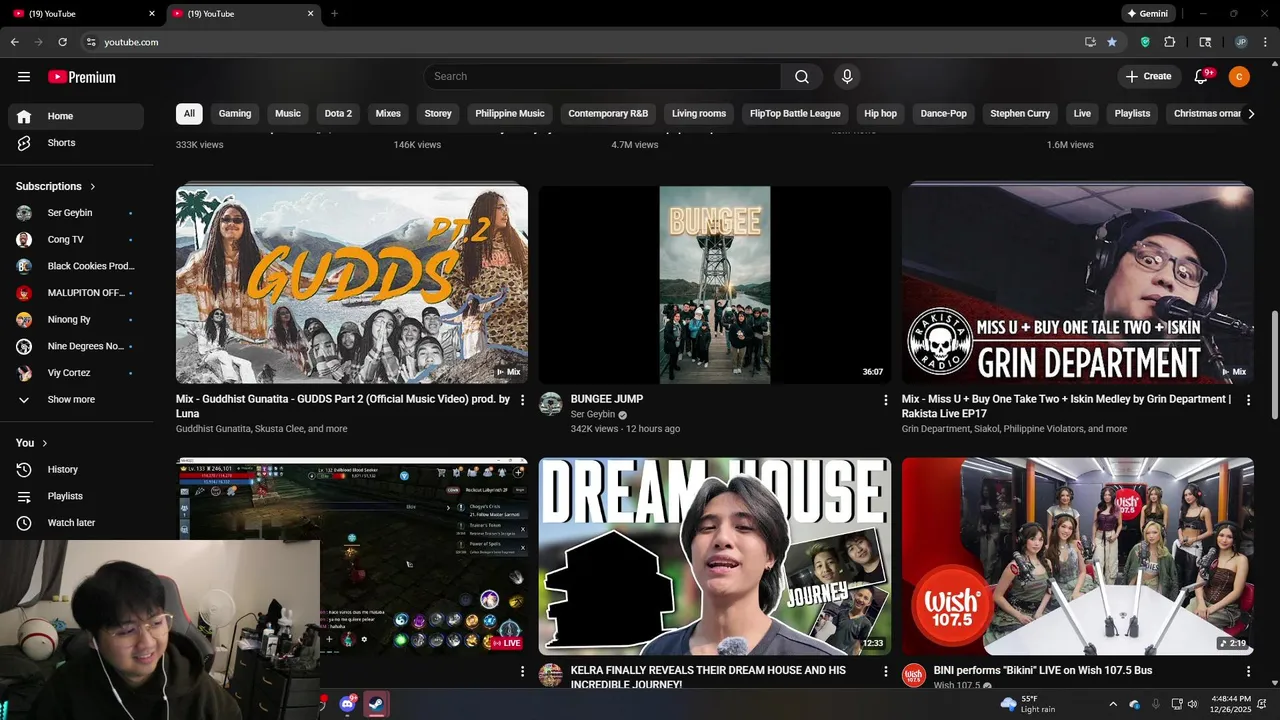Open a new browser tab

[x=334, y=14]
